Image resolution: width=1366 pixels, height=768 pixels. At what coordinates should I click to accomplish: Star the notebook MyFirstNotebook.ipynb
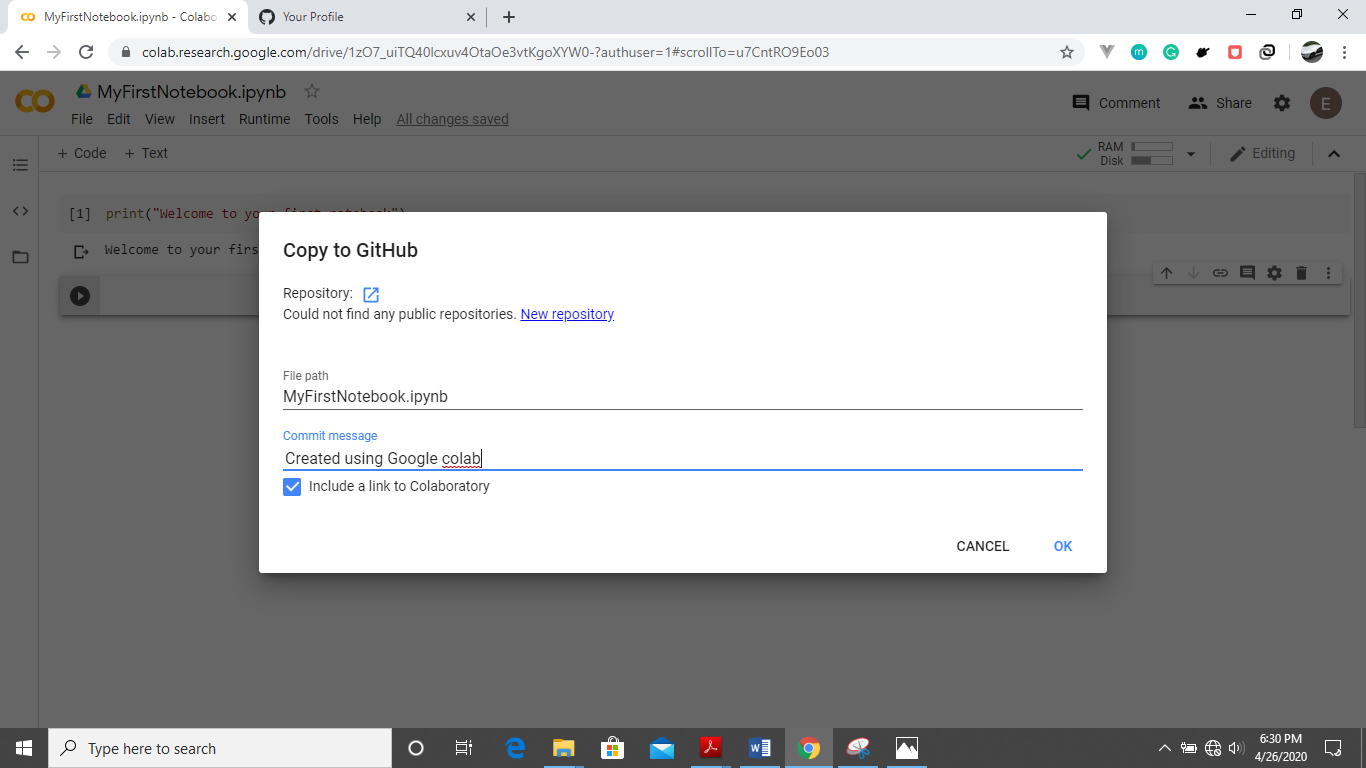pyautogui.click(x=312, y=91)
